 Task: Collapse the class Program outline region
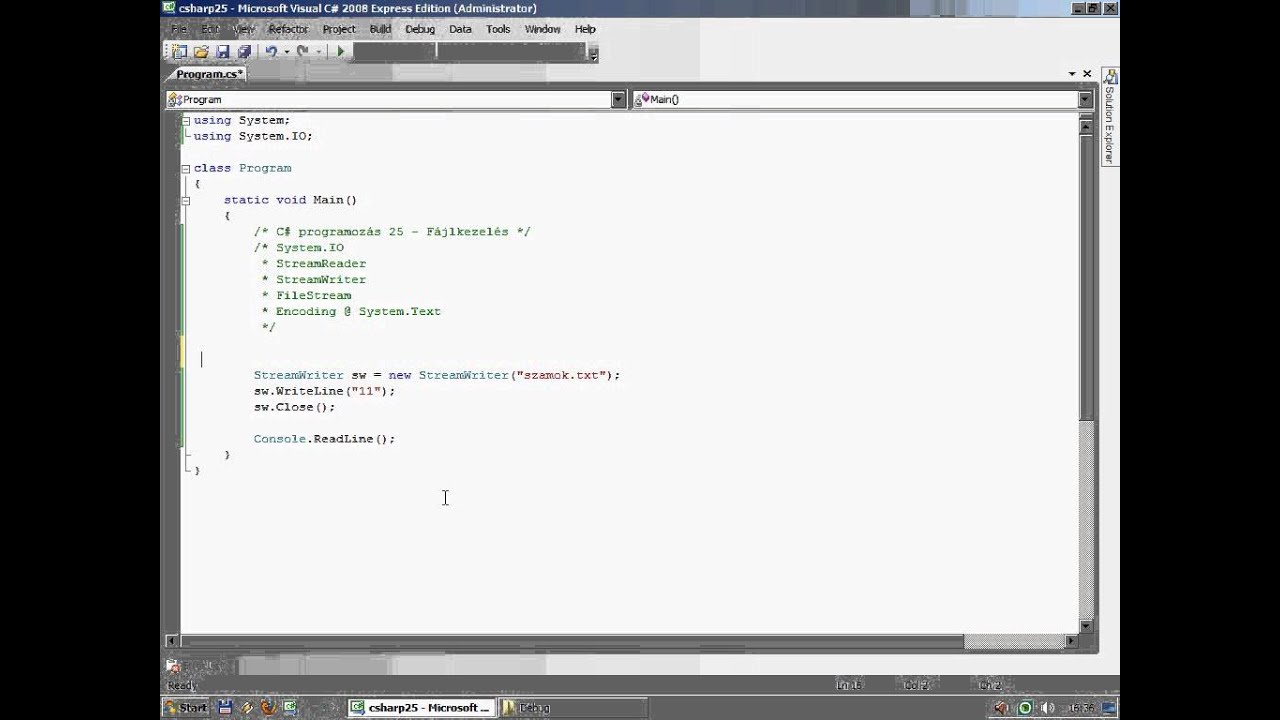click(186, 168)
